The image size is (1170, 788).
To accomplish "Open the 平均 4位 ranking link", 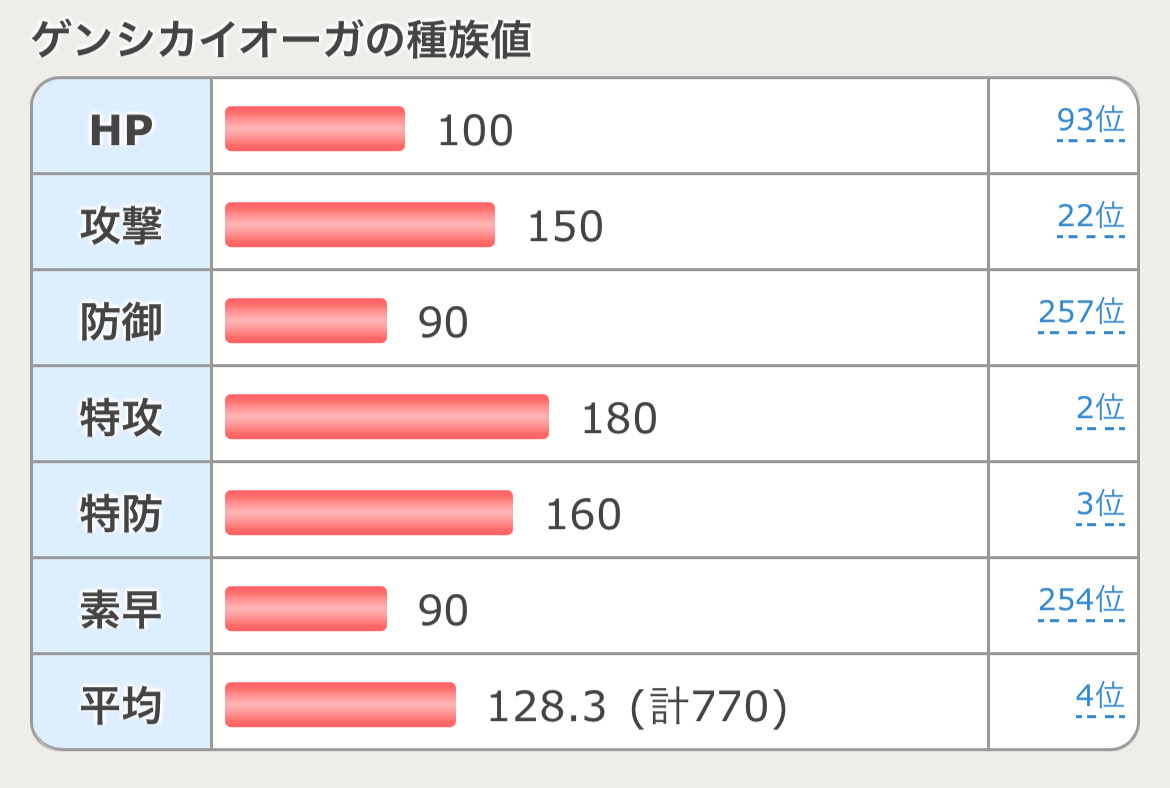I will (x=1100, y=697).
